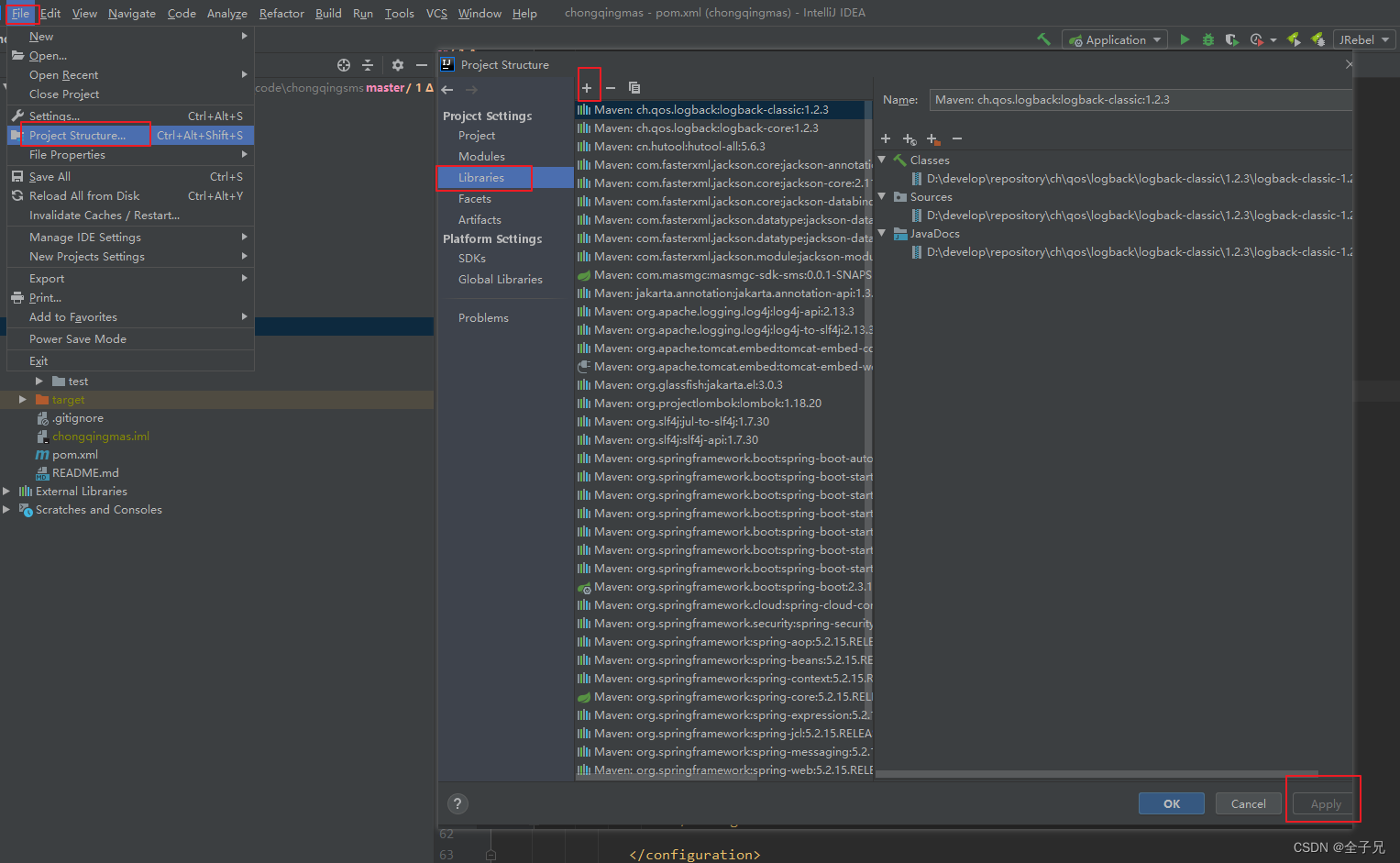Collapse the JavaDocs node

(x=882, y=233)
